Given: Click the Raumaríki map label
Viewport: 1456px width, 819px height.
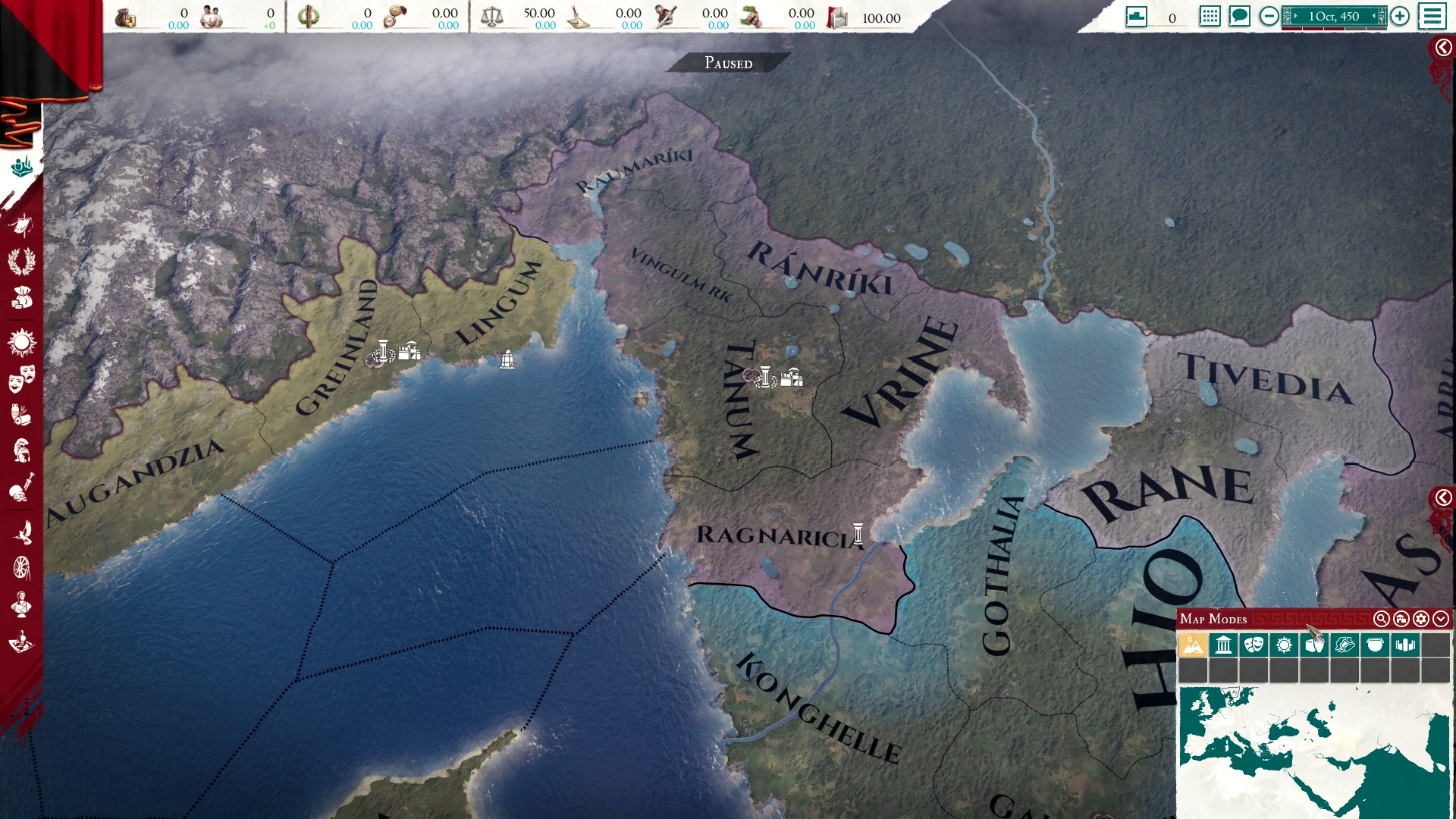Looking at the screenshot, I should [634, 170].
